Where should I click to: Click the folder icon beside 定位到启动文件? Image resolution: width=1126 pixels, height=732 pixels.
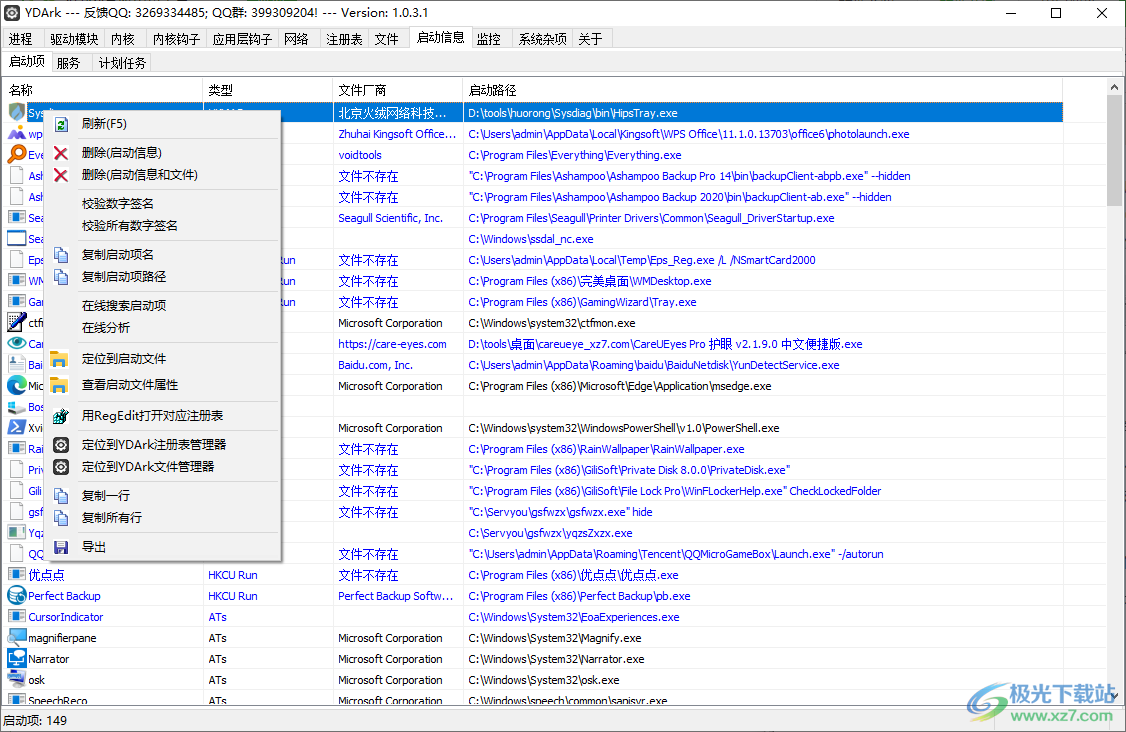click(x=59, y=358)
